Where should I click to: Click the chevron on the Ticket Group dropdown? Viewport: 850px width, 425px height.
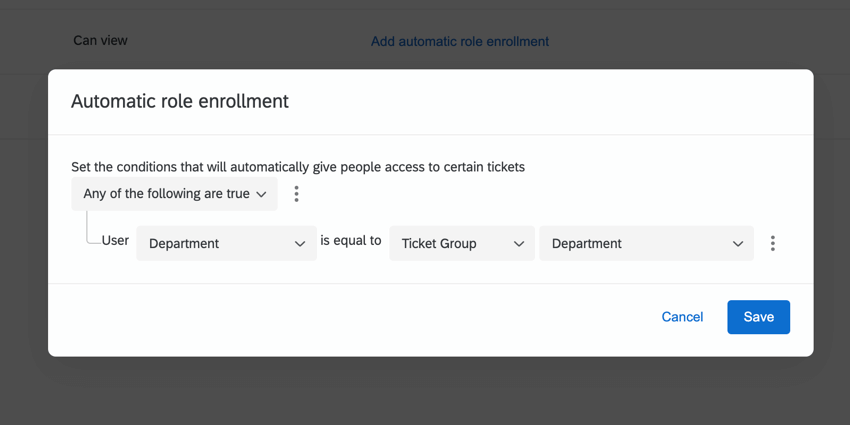click(x=518, y=244)
